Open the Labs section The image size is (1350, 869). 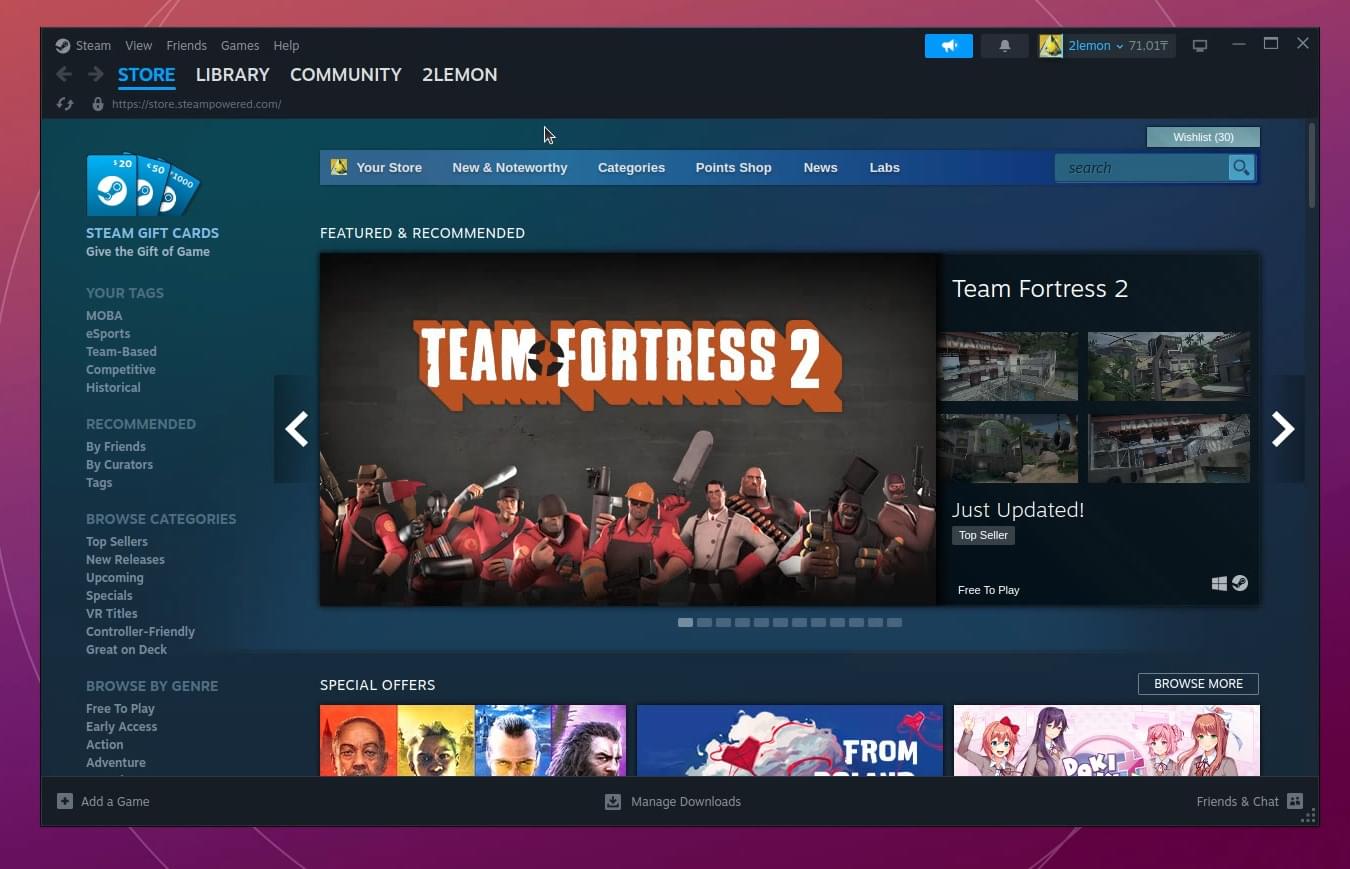(885, 167)
